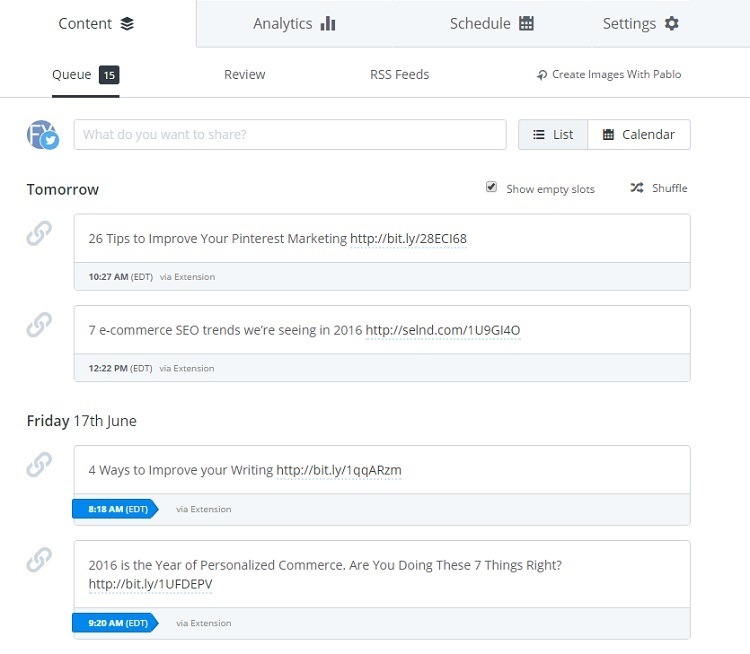Click the Queue count badge 15
Viewport: 750px width, 654px height.
(109, 75)
